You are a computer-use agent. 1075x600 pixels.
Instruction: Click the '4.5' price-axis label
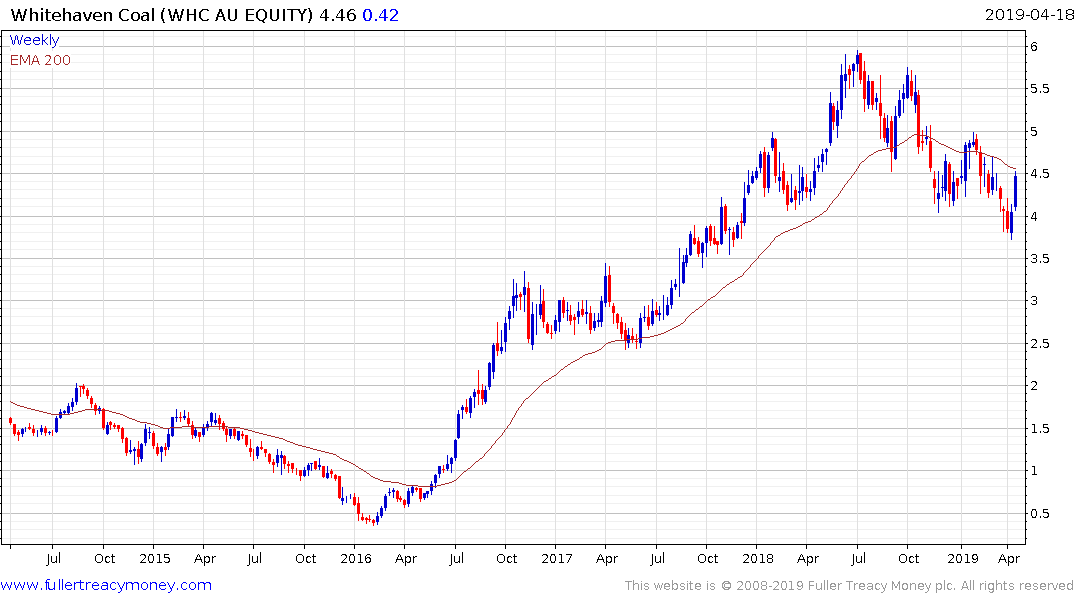point(1040,174)
